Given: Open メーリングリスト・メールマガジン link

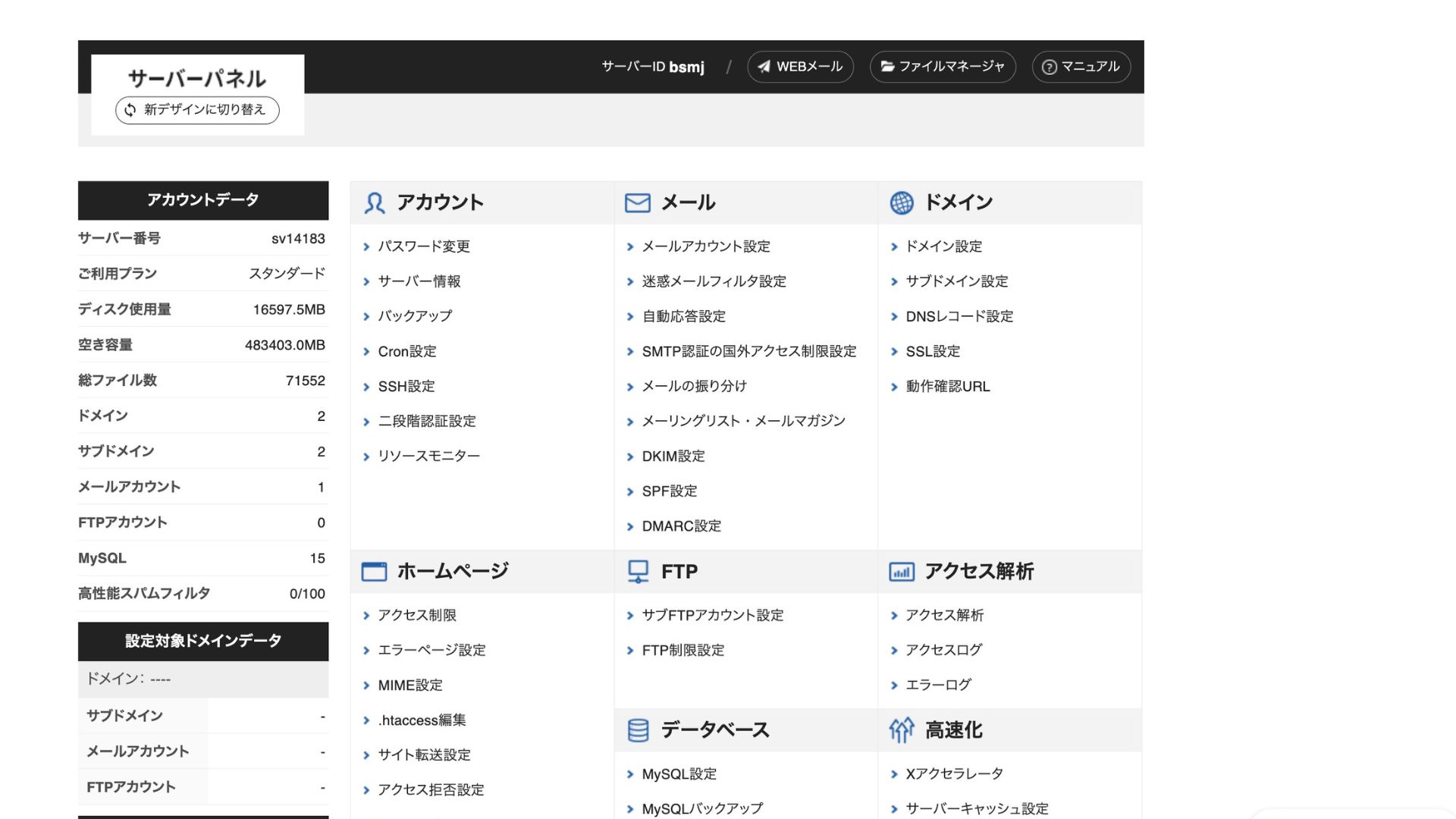Looking at the screenshot, I should tap(743, 421).
